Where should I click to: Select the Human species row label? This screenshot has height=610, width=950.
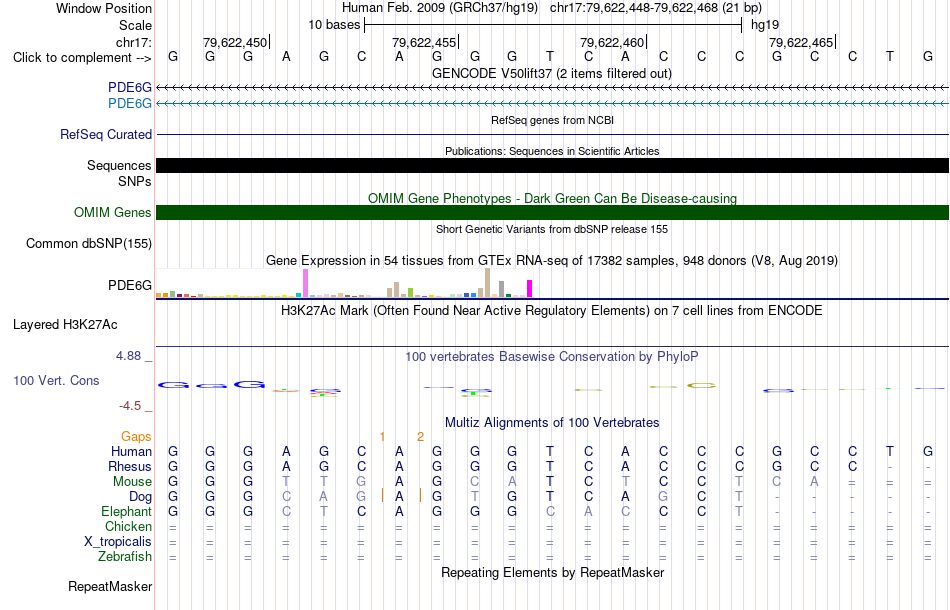[131, 451]
